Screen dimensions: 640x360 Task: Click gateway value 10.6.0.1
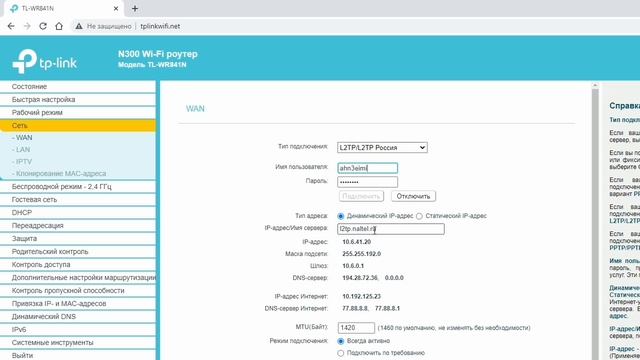(x=353, y=266)
